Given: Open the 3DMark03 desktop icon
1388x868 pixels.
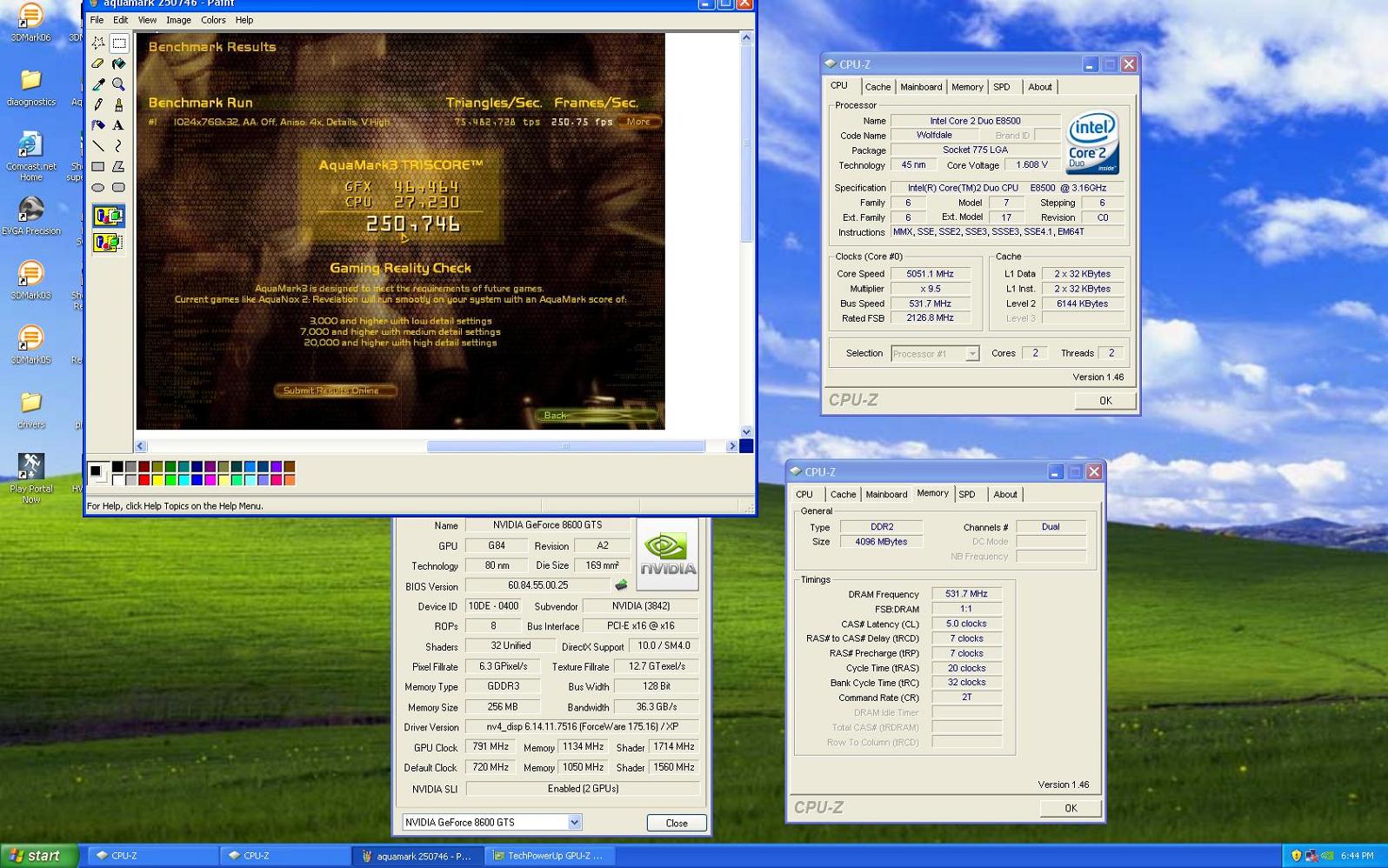Looking at the screenshot, I should pyautogui.click(x=30, y=280).
